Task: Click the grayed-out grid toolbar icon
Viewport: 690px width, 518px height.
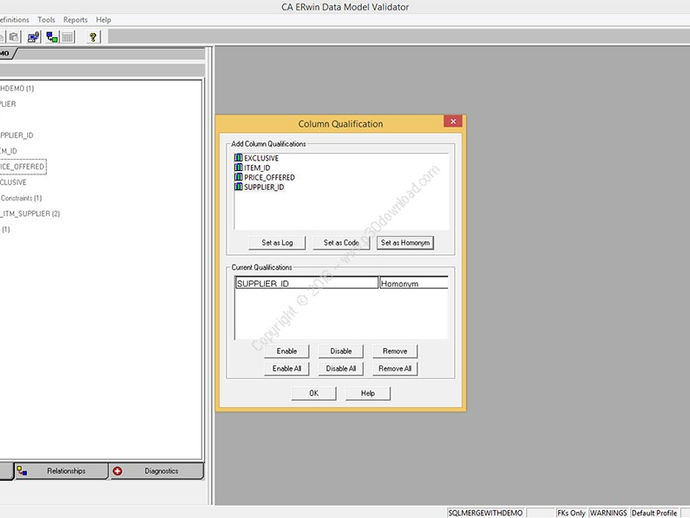Action: (67, 37)
